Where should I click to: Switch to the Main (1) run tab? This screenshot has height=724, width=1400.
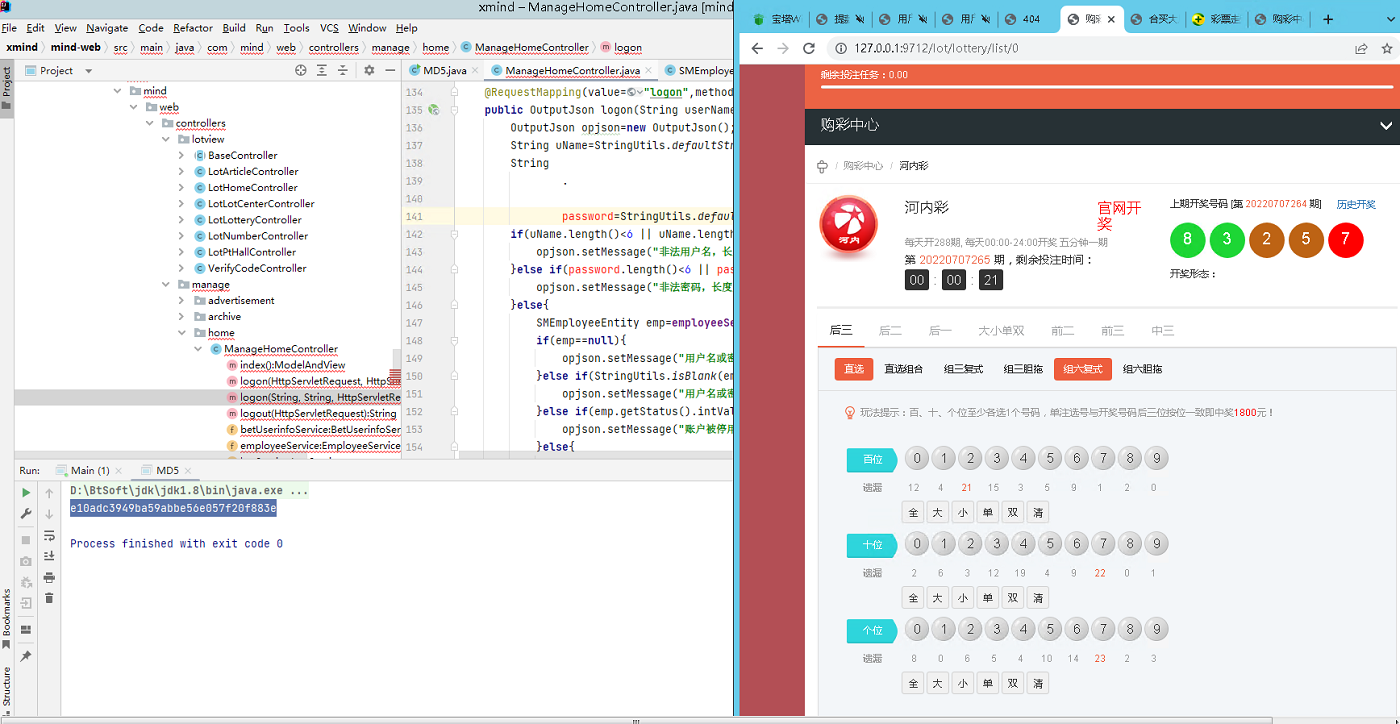88,470
